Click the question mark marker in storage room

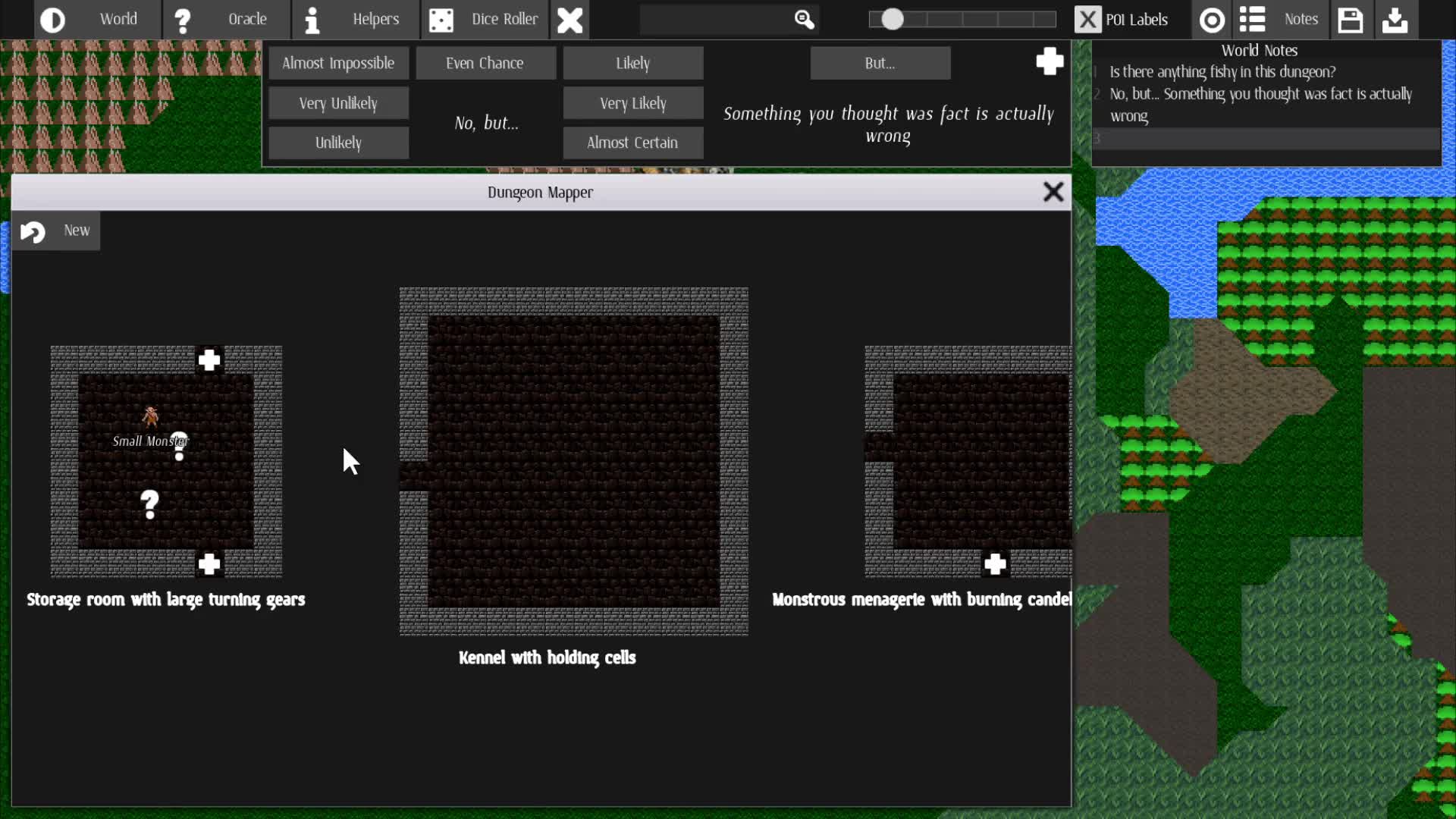tap(149, 503)
